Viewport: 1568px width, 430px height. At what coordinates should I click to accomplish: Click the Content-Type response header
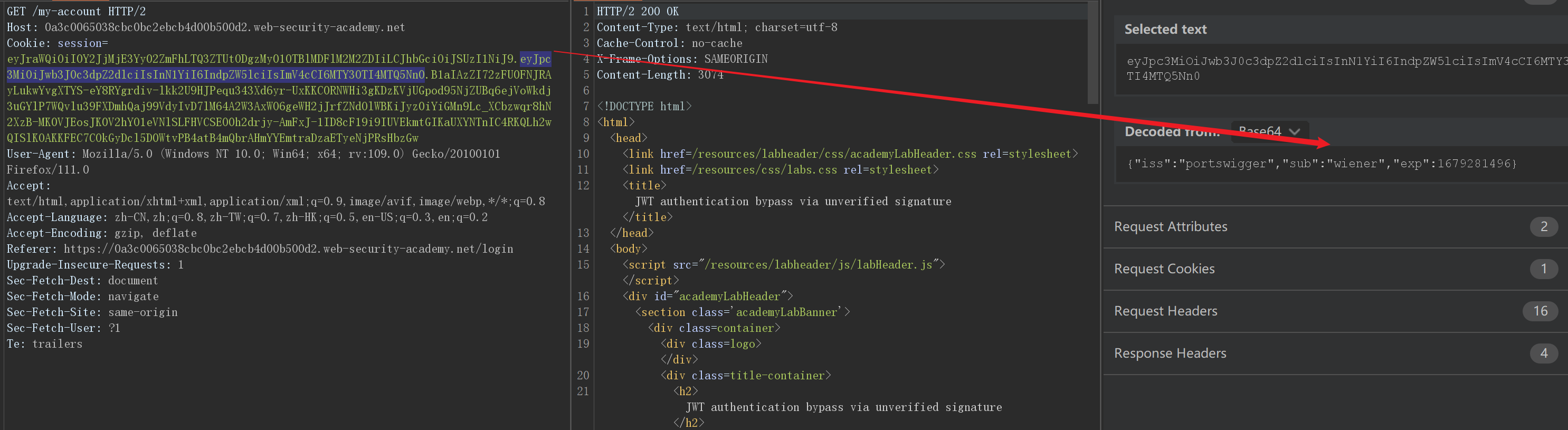pos(717,27)
